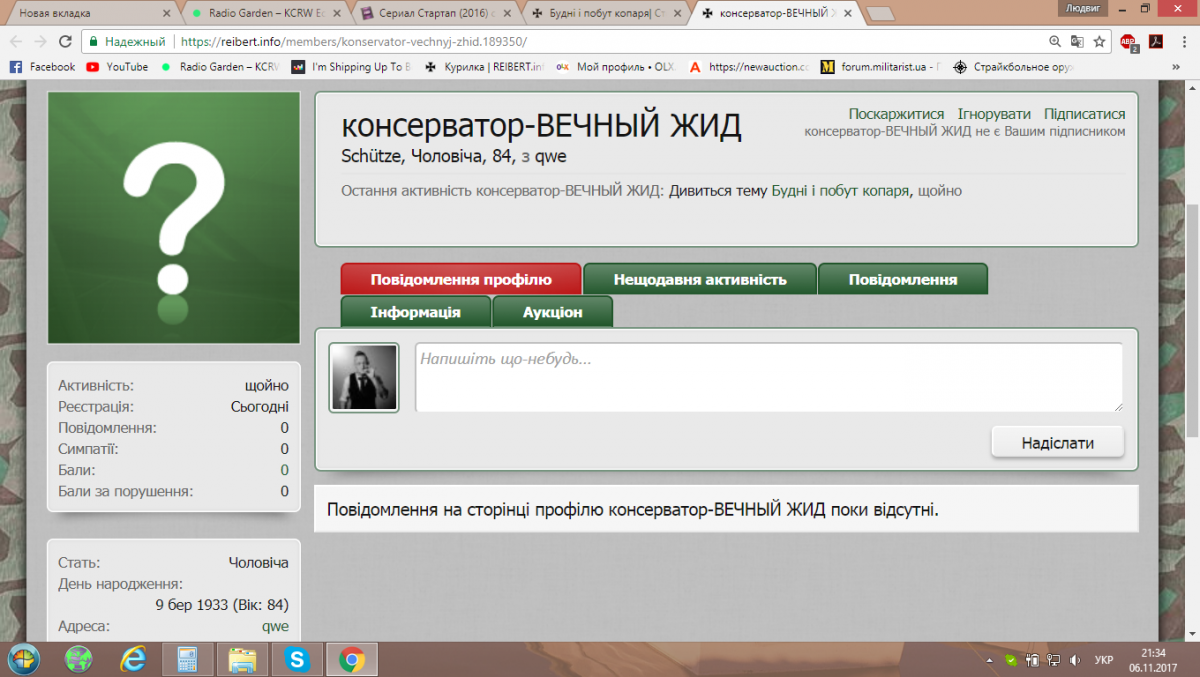The height and width of the screenshot is (677, 1200).
Task: Switch to the Radio Garden browser tab
Action: click(x=264, y=13)
